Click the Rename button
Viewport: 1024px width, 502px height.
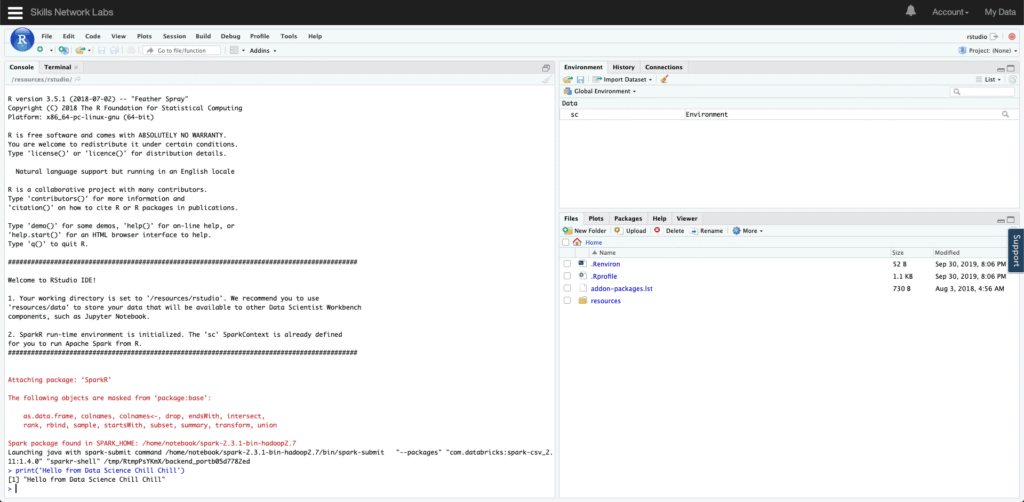pyautogui.click(x=707, y=230)
